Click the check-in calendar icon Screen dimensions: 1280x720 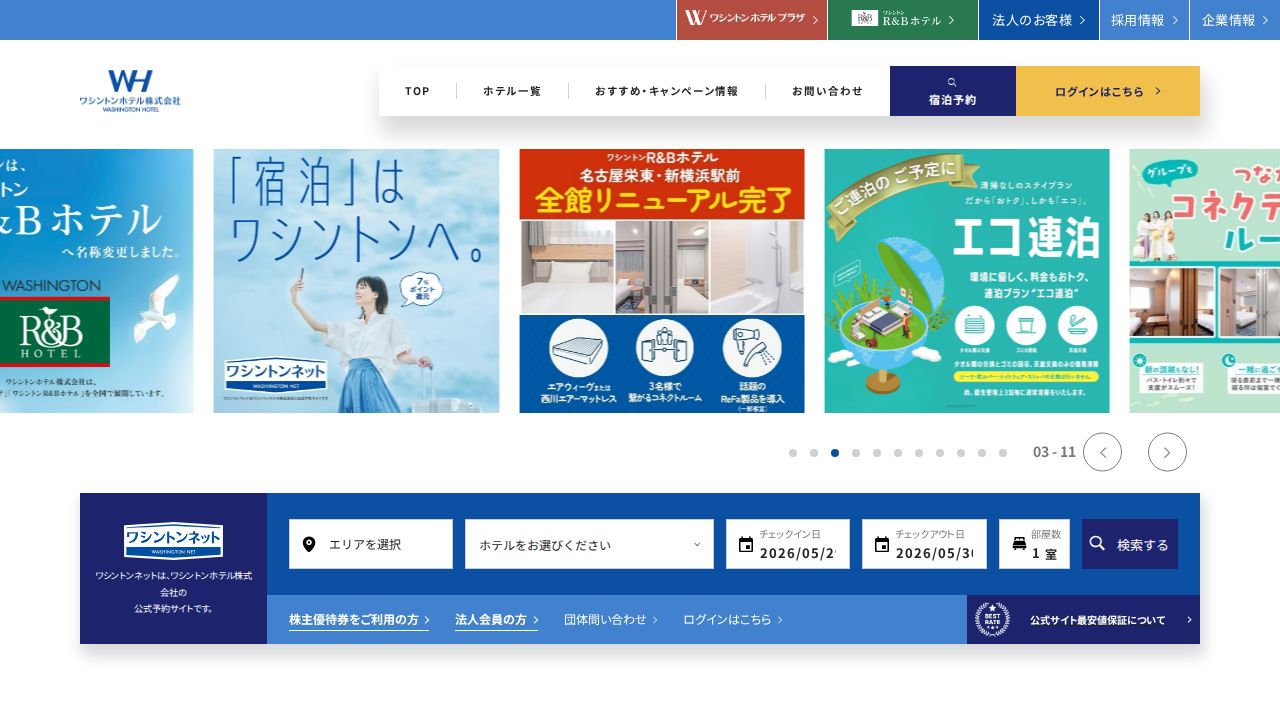(745, 545)
